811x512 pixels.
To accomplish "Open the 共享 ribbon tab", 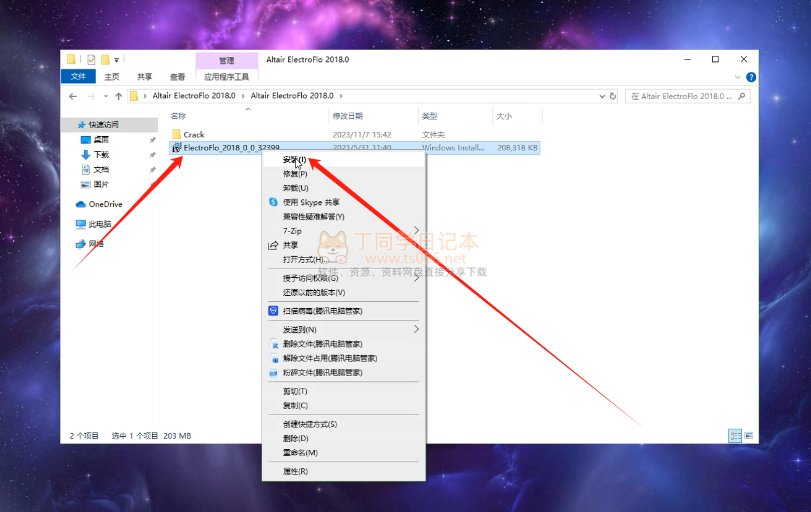I will point(145,77).
